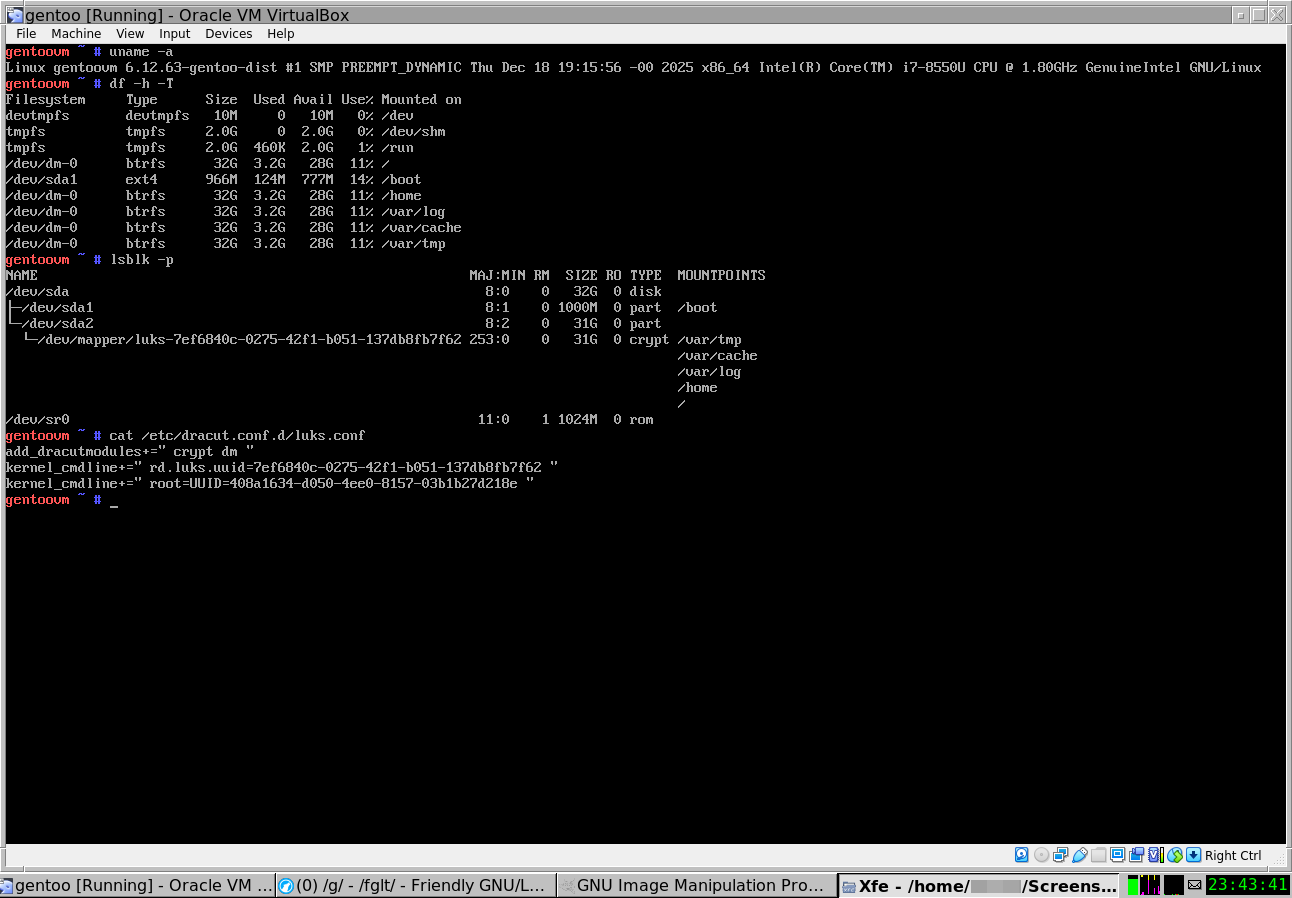Click the USB devices status icon
Screen dimensions: 1292x898
point(1079,855)
